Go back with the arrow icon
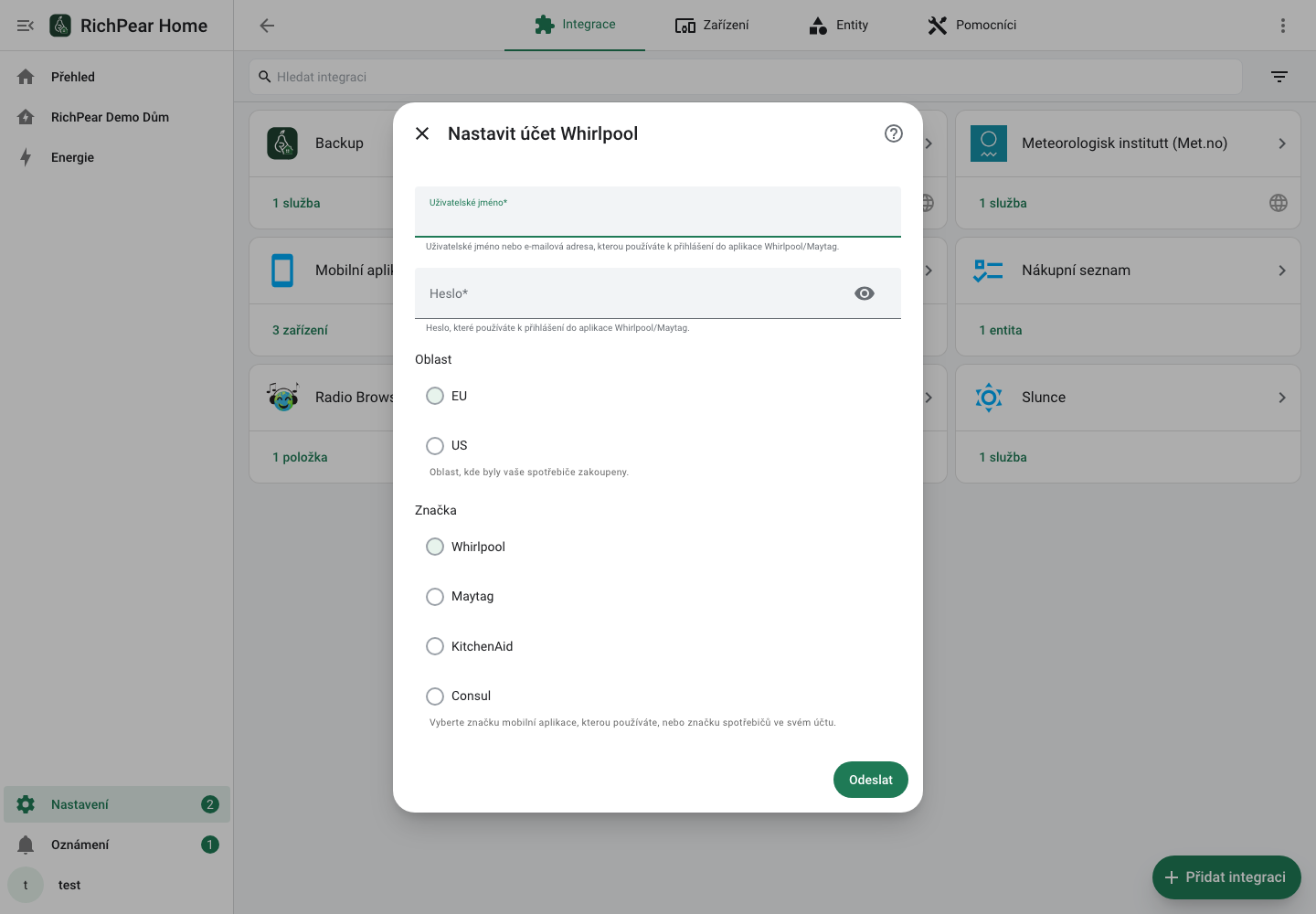Viewport: 1316px width, 914px height. pos(267,26)
